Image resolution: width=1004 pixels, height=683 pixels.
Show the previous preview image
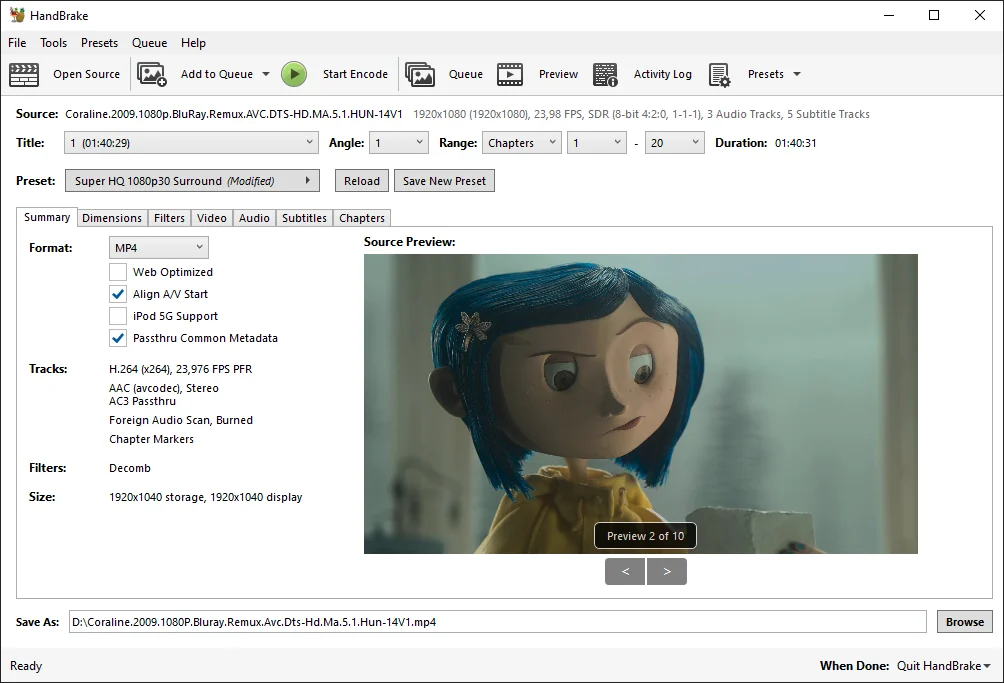[x=625, y=572]
